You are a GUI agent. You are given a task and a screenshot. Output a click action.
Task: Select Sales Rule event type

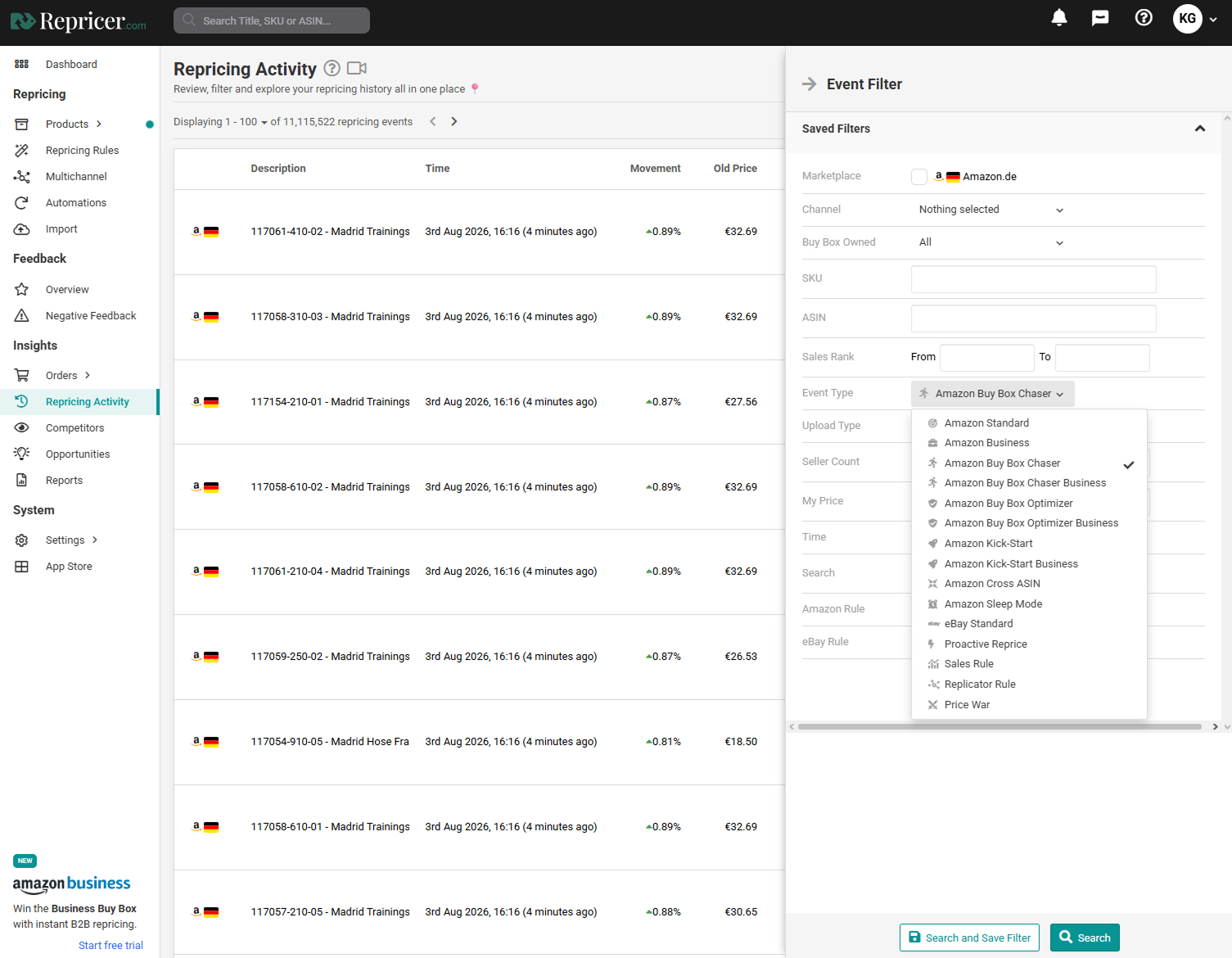(x=1029, y=664)
